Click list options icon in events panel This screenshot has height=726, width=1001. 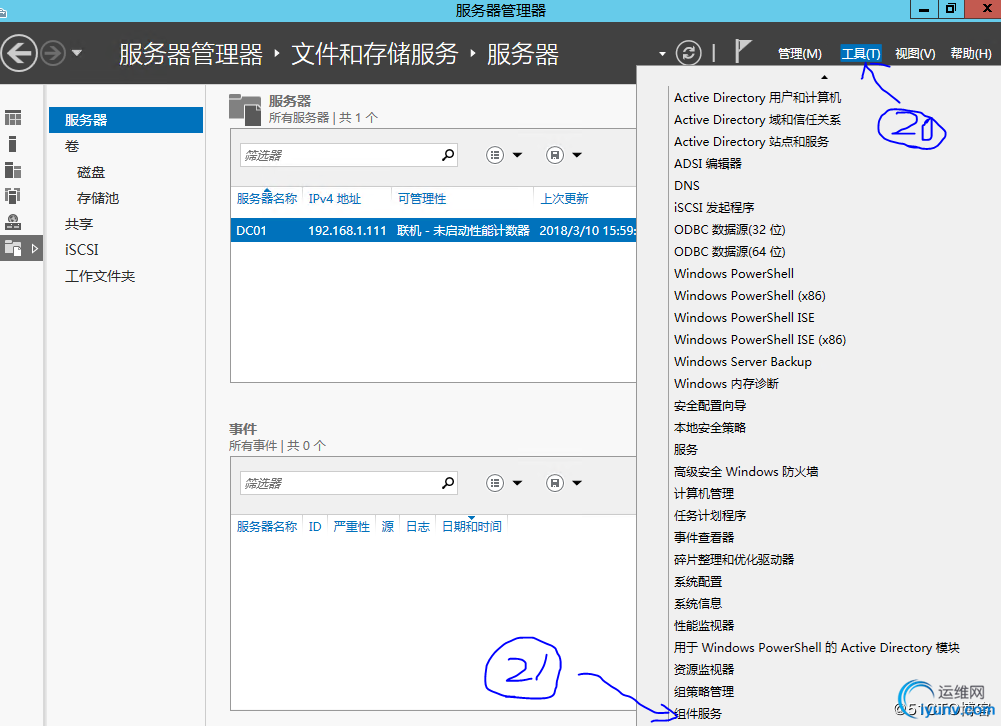point(495,483)
